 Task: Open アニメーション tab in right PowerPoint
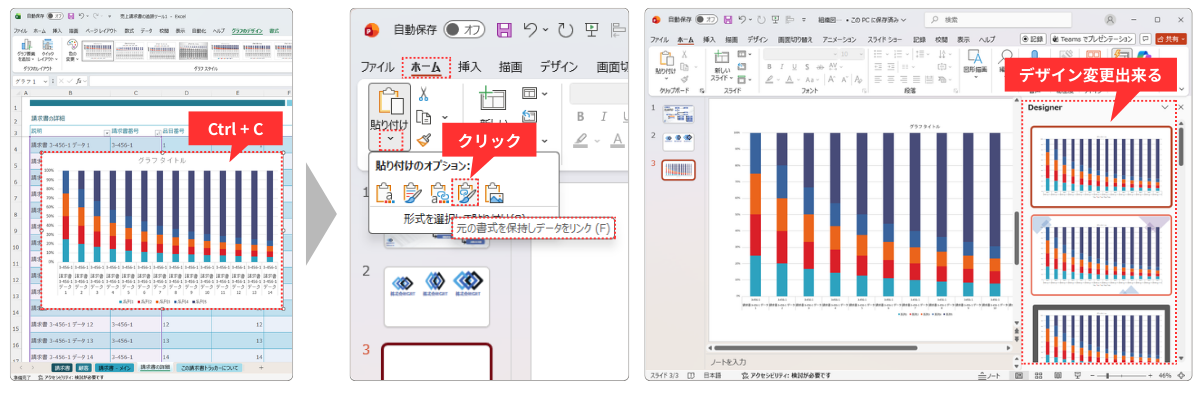838,39
